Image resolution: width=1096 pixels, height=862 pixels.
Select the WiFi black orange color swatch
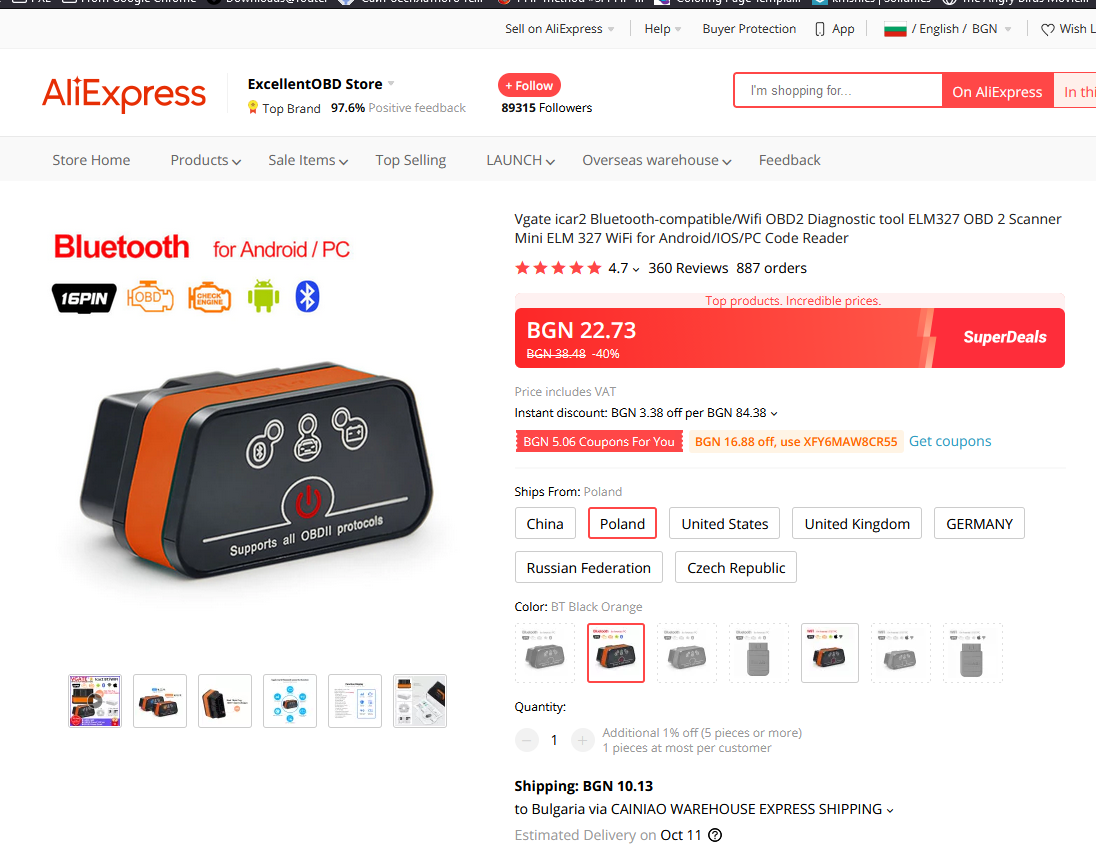point(830,653)
